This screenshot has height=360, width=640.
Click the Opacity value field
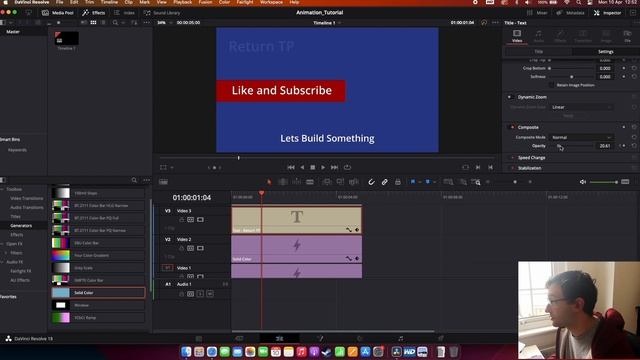tap(605, 146)
